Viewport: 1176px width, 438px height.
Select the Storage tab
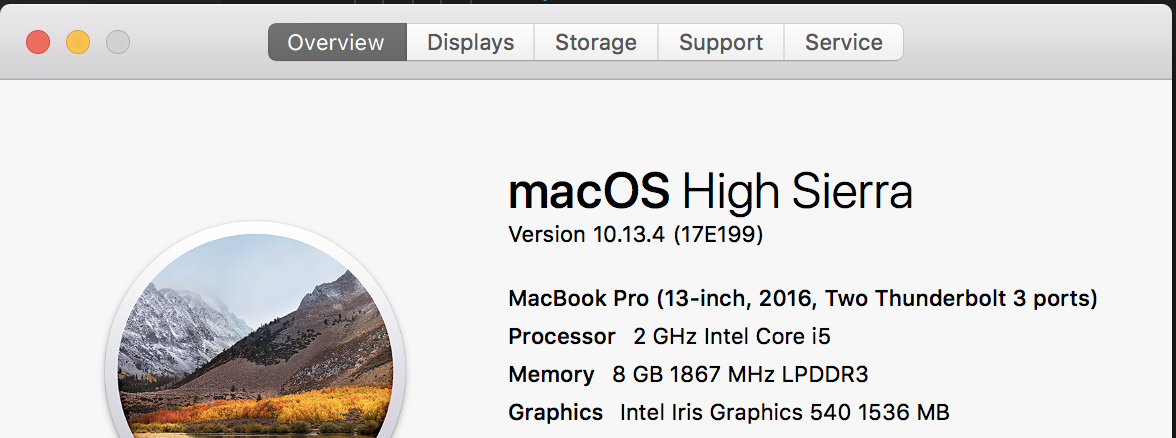tap(596, 42)
